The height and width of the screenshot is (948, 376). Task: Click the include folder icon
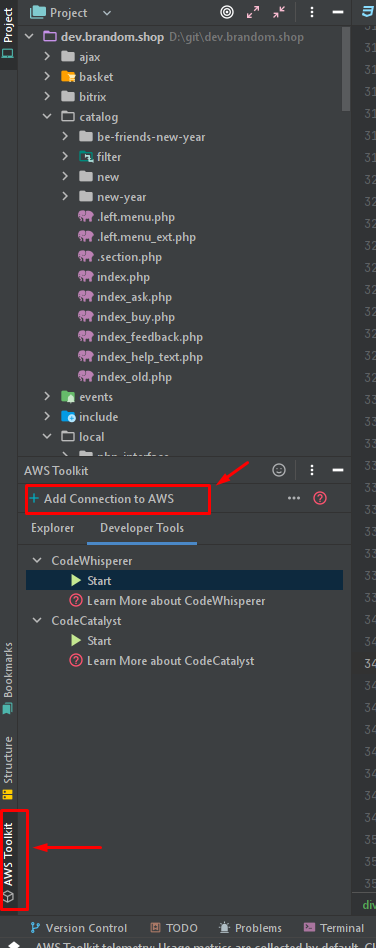68,417
